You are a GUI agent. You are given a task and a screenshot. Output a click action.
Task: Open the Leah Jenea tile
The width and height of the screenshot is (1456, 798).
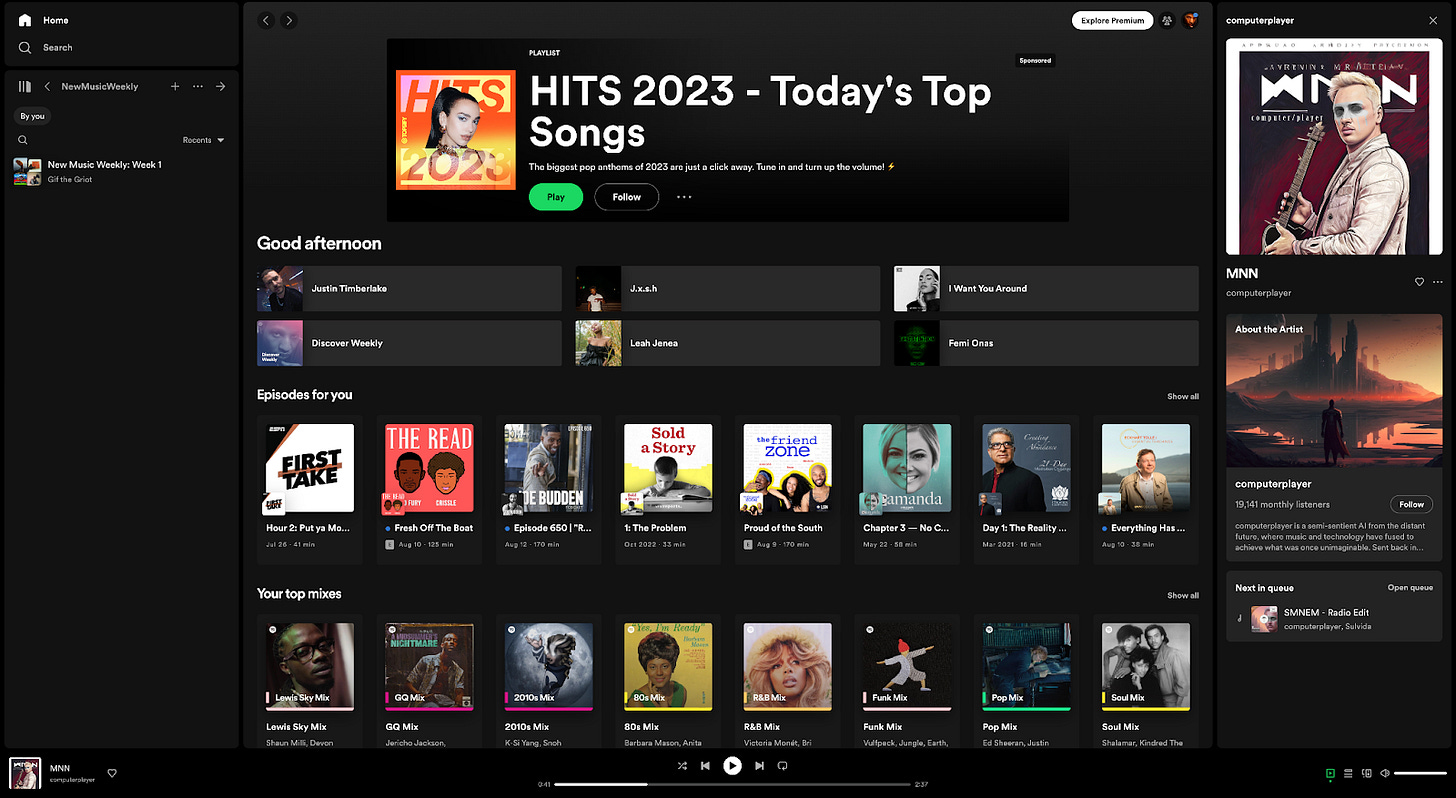(x=727, y=343)
